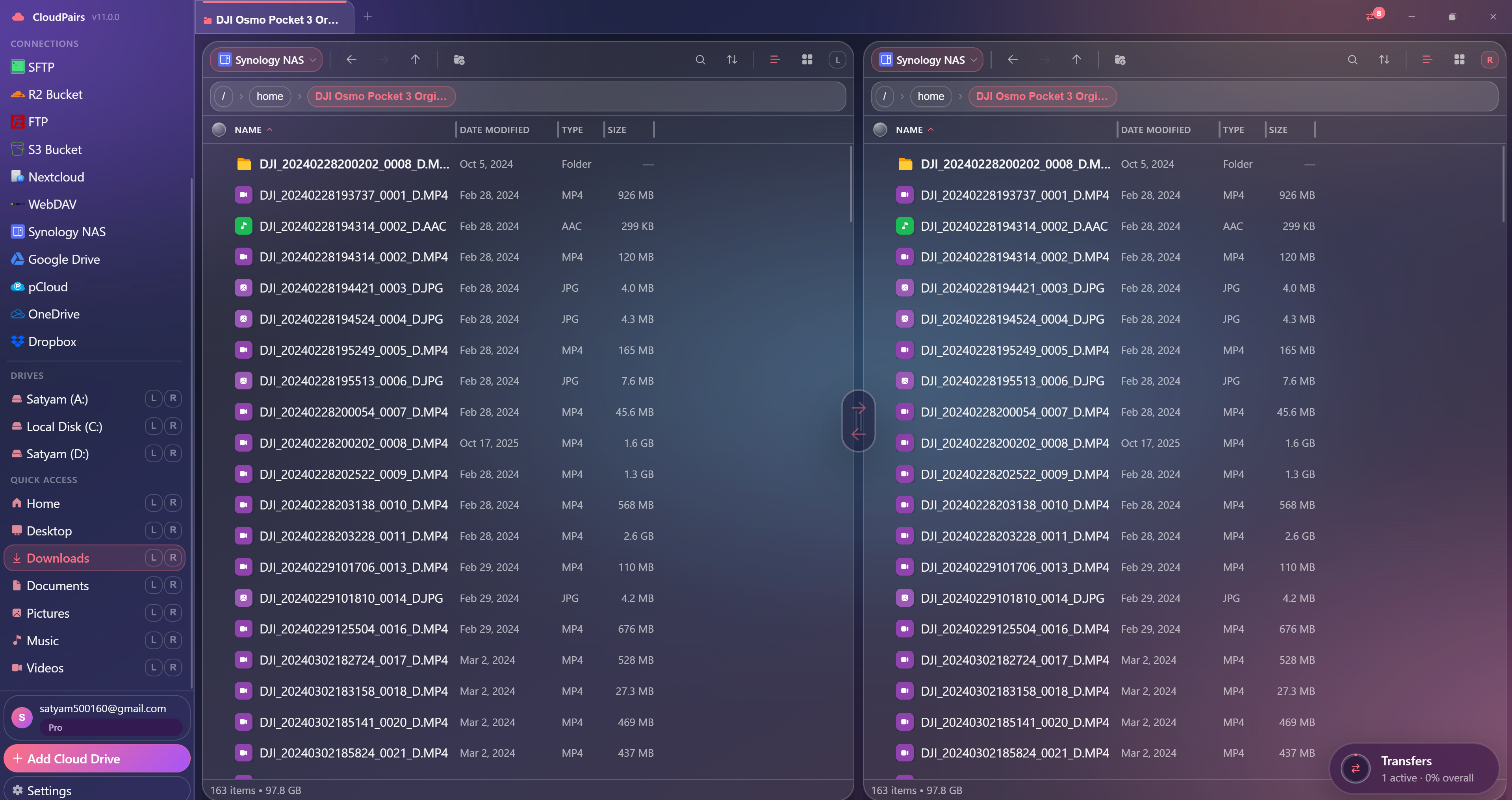Switch left pane to list view
Image resolution: width=1512 pixels, height=800 pixels.
click(x=775, y=60)
